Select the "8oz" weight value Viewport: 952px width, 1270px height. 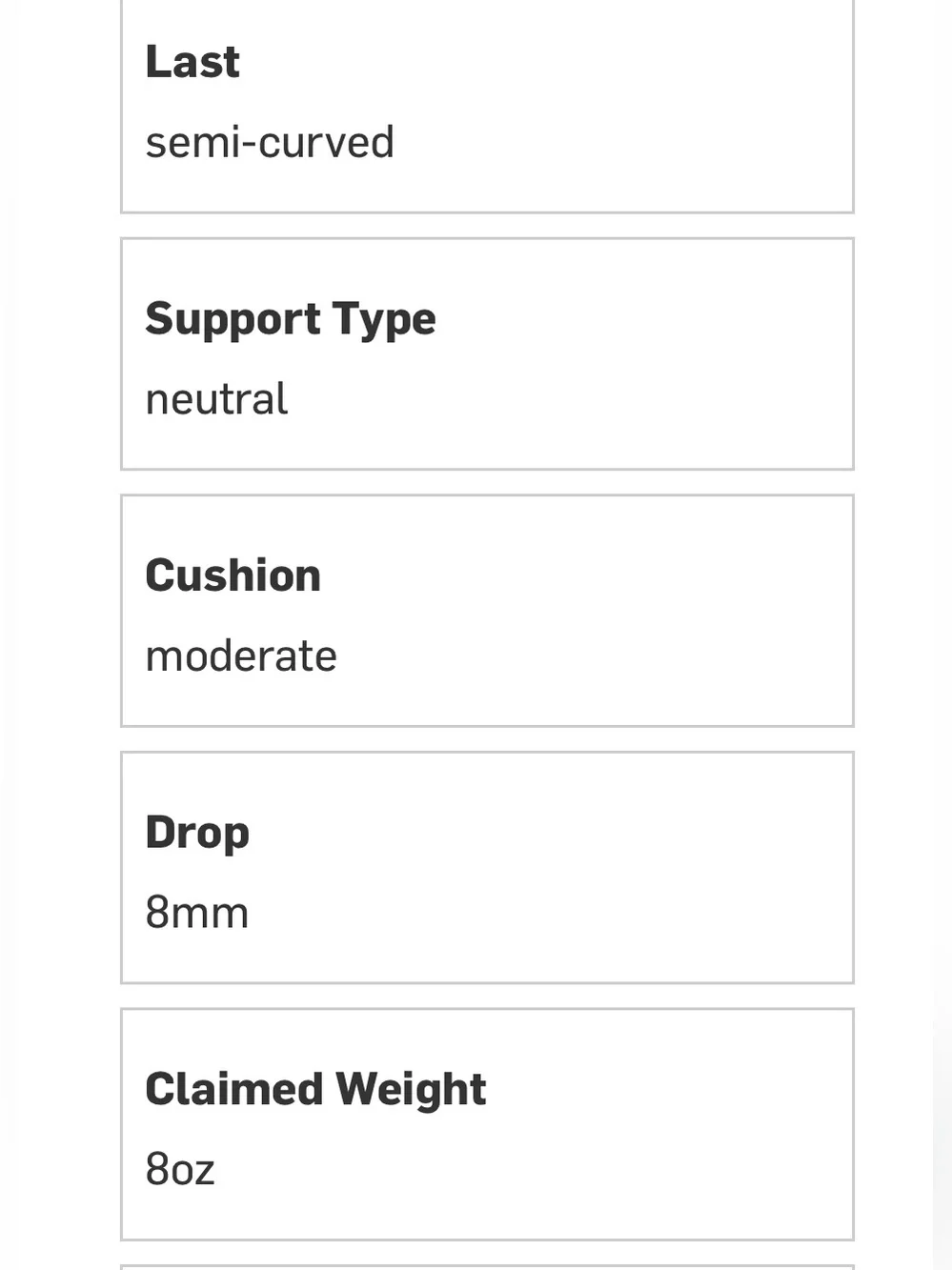(x=180, y=1170)
